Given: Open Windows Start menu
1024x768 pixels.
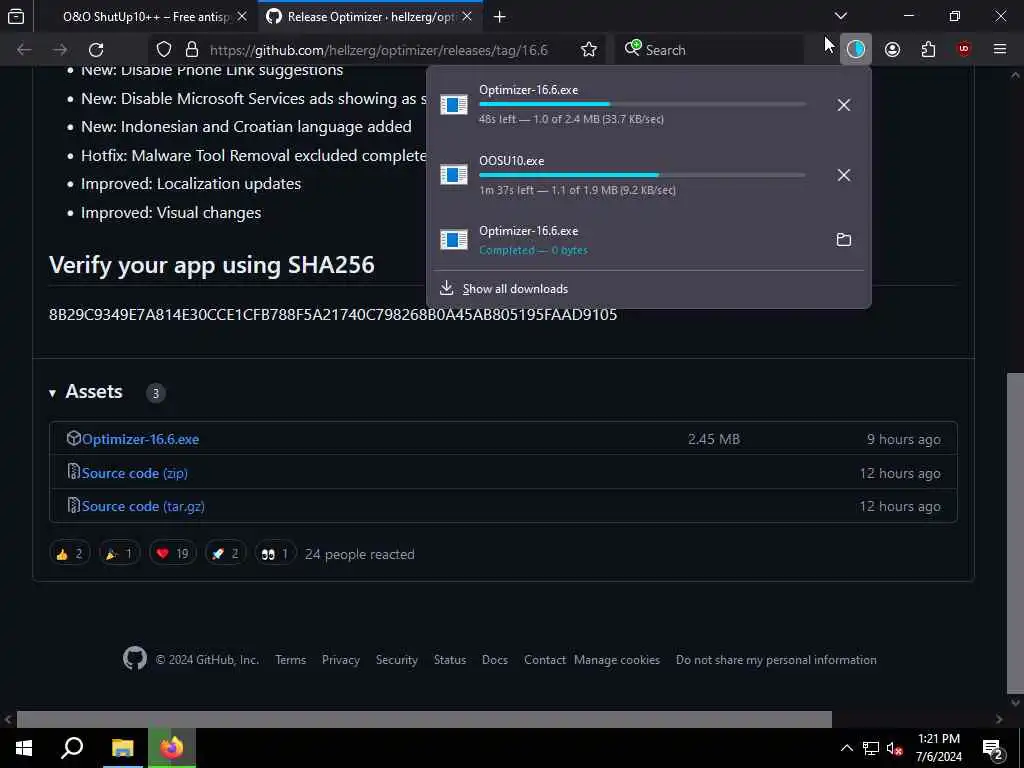Looking at the screenshot, I should pyautogui.click(x=24, y=748).
